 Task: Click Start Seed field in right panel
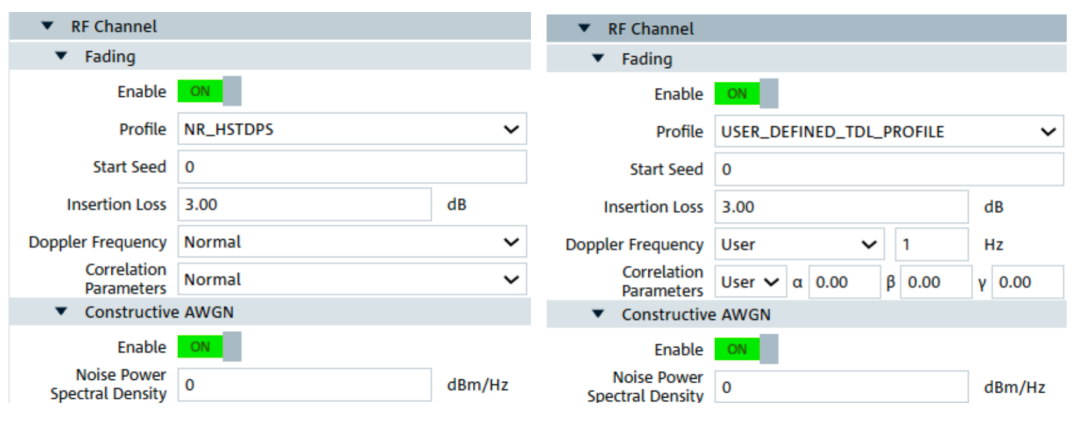coord(889,169)
